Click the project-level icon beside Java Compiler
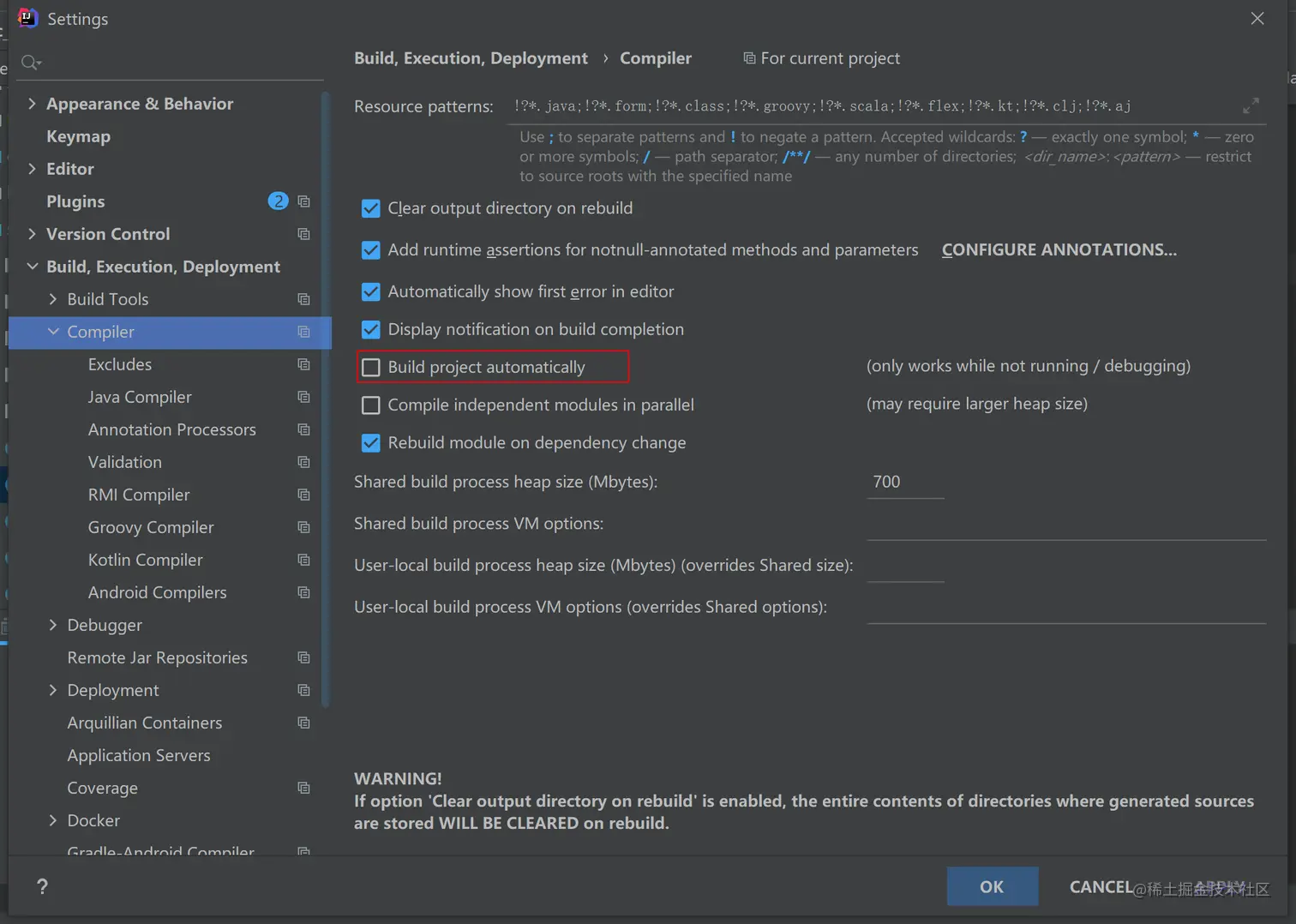The height and width of the screenshot is (924, 1296). click(303, 397)
